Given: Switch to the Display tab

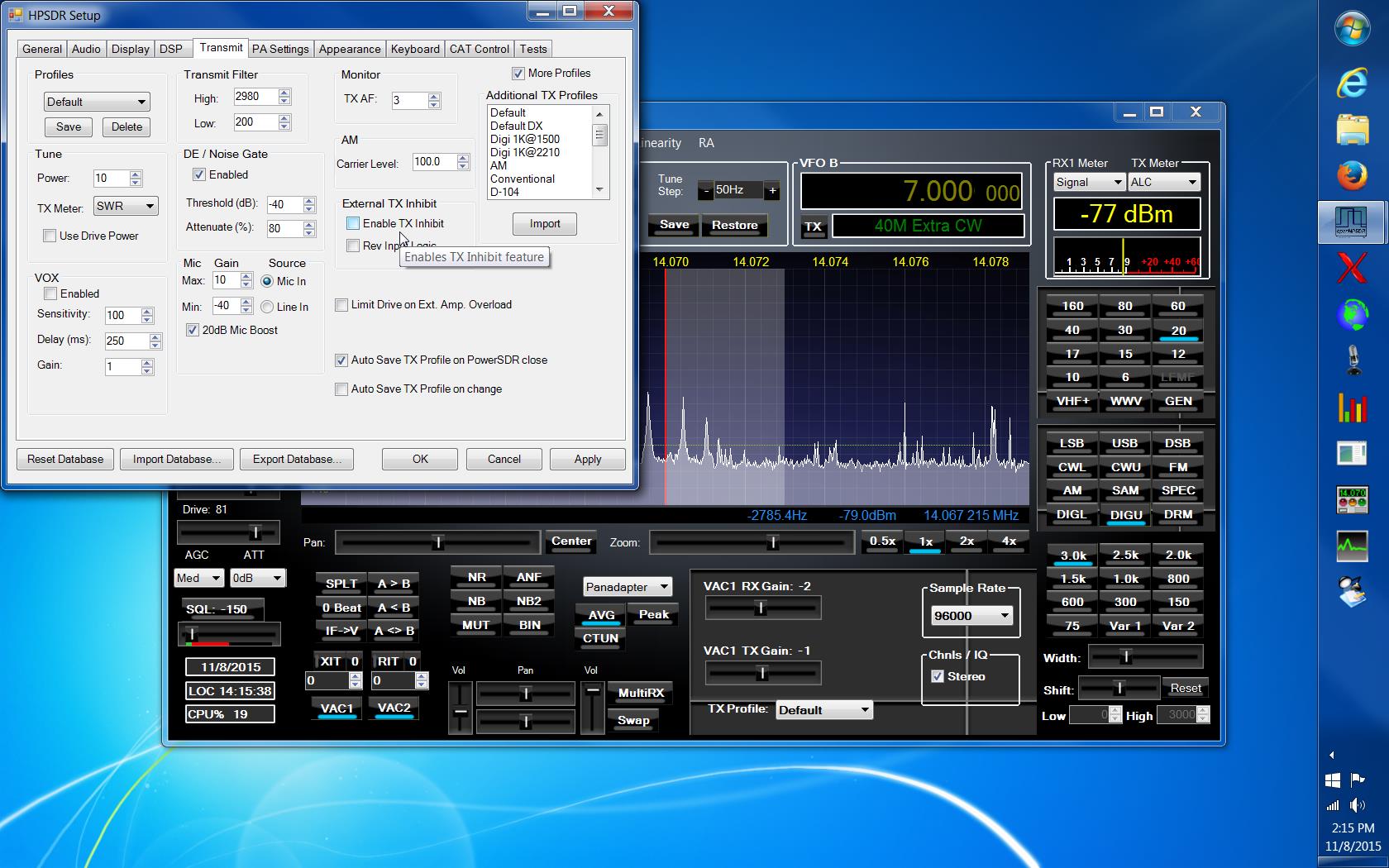Looking at the screenshot, I should [x=131, y=49].
